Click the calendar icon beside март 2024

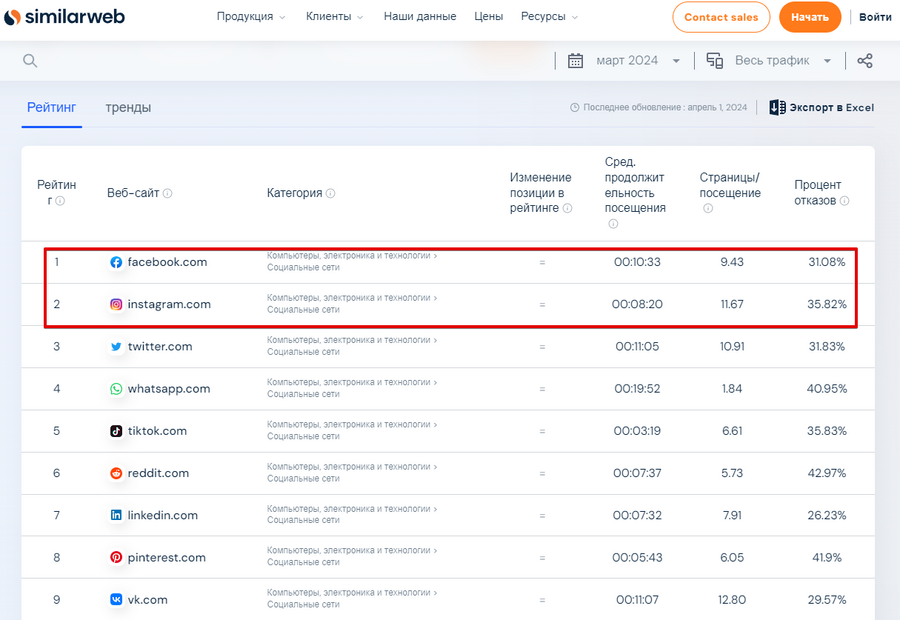(575, 60)
